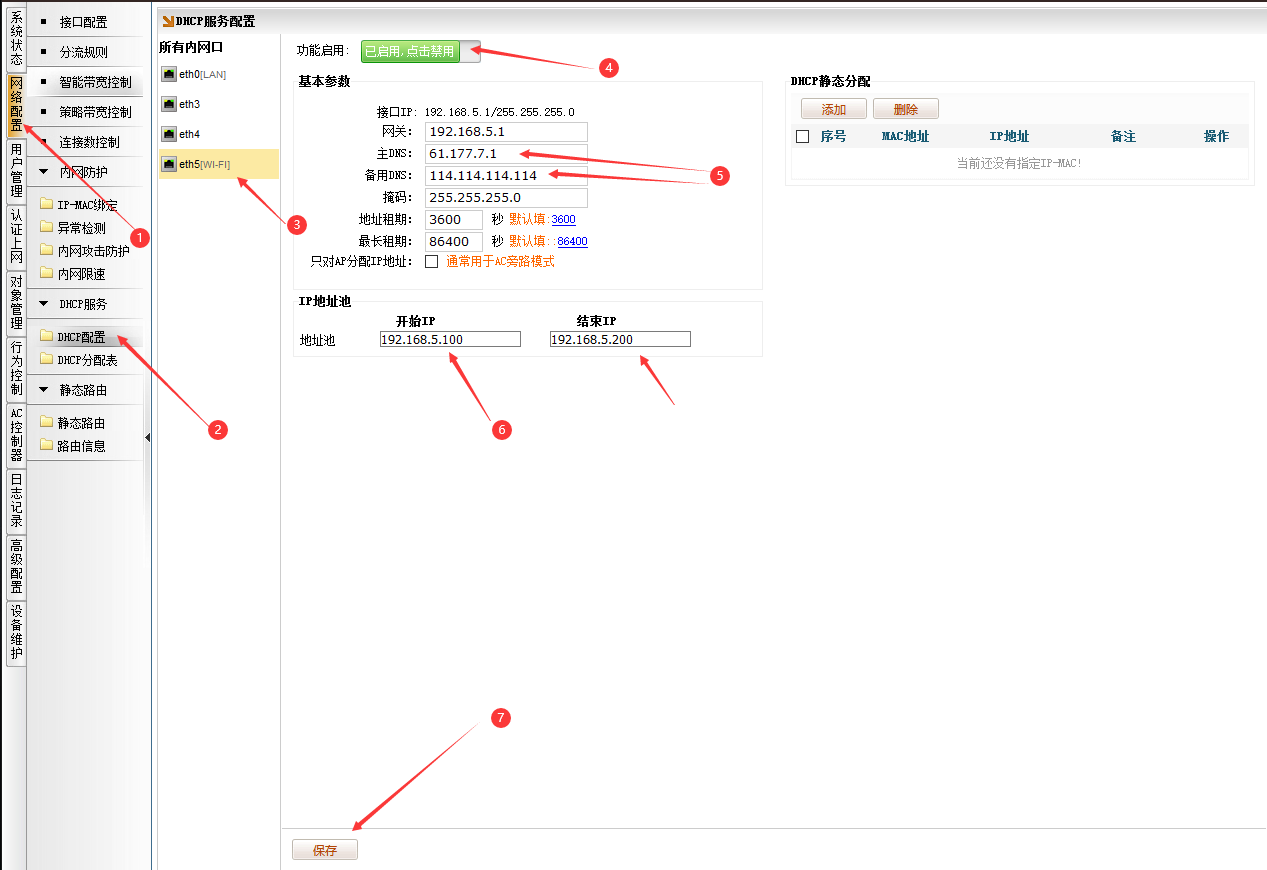
Task: Choose the eth4 interface icon
Action: coord(170,134)
